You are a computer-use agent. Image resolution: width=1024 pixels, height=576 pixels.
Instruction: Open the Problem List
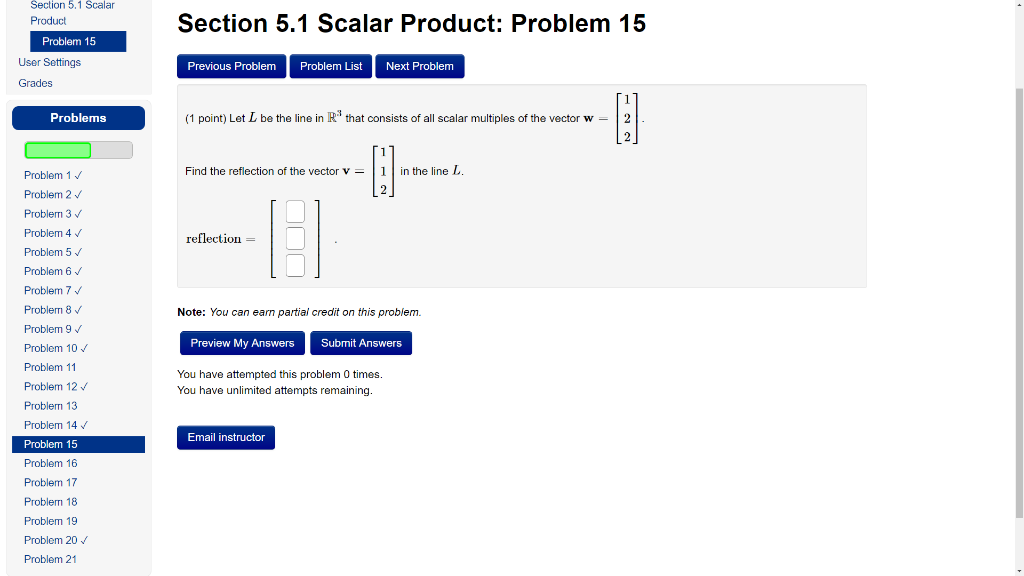(x=330, y=66)
